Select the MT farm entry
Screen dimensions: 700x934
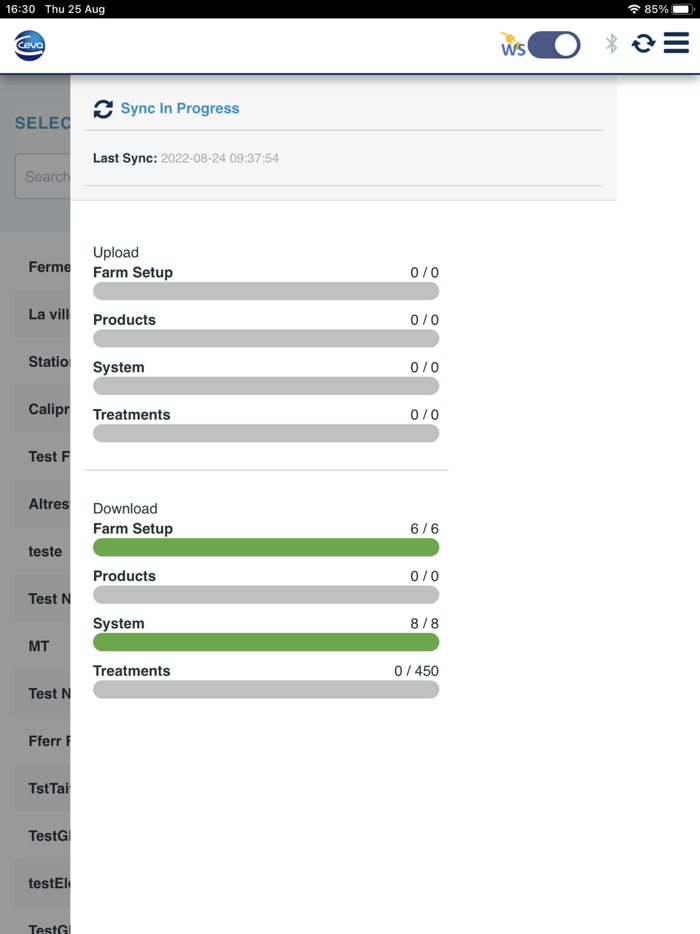pyautogui.click(x=39, y=646)
